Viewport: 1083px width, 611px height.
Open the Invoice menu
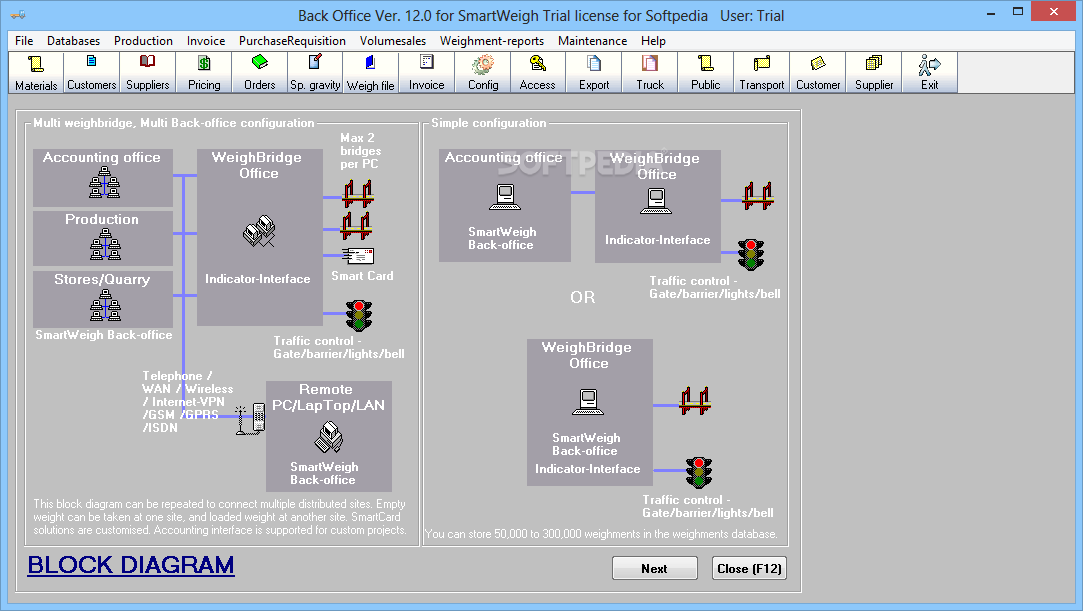(x=206, y=41)
